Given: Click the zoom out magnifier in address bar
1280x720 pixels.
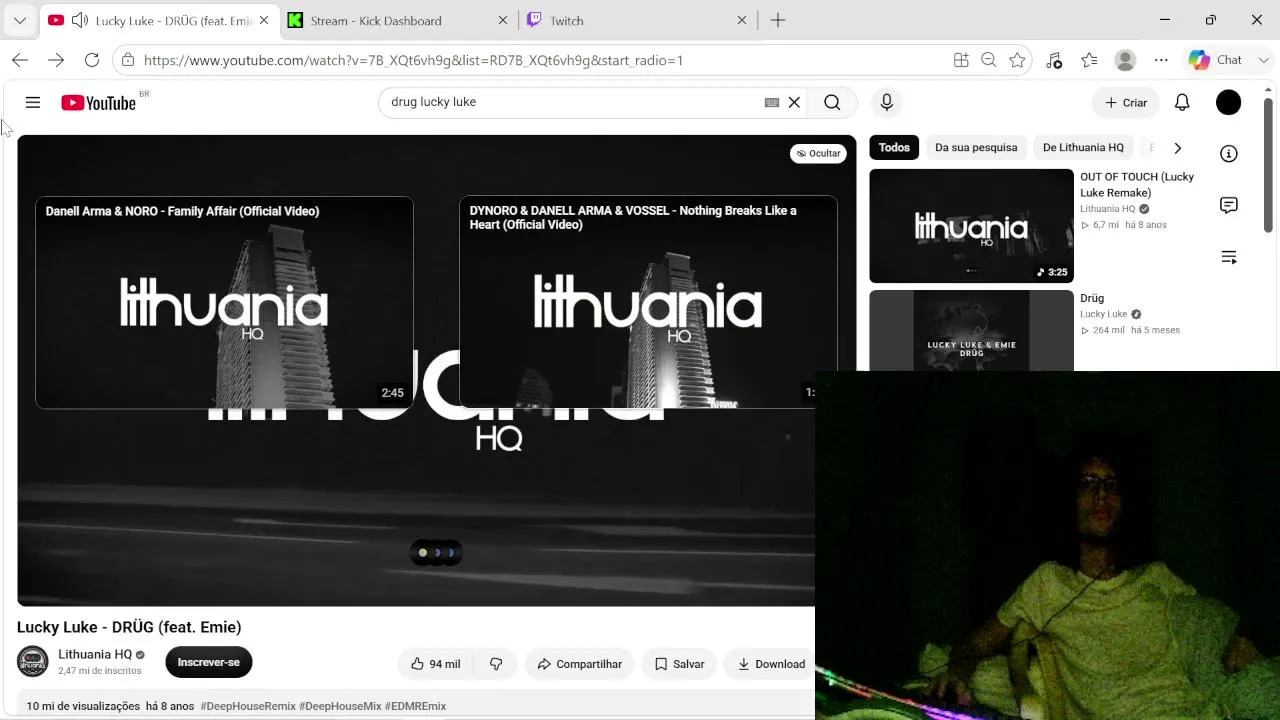Looking at the screenshot, I should pyautogui.click(x=989, y=60).
